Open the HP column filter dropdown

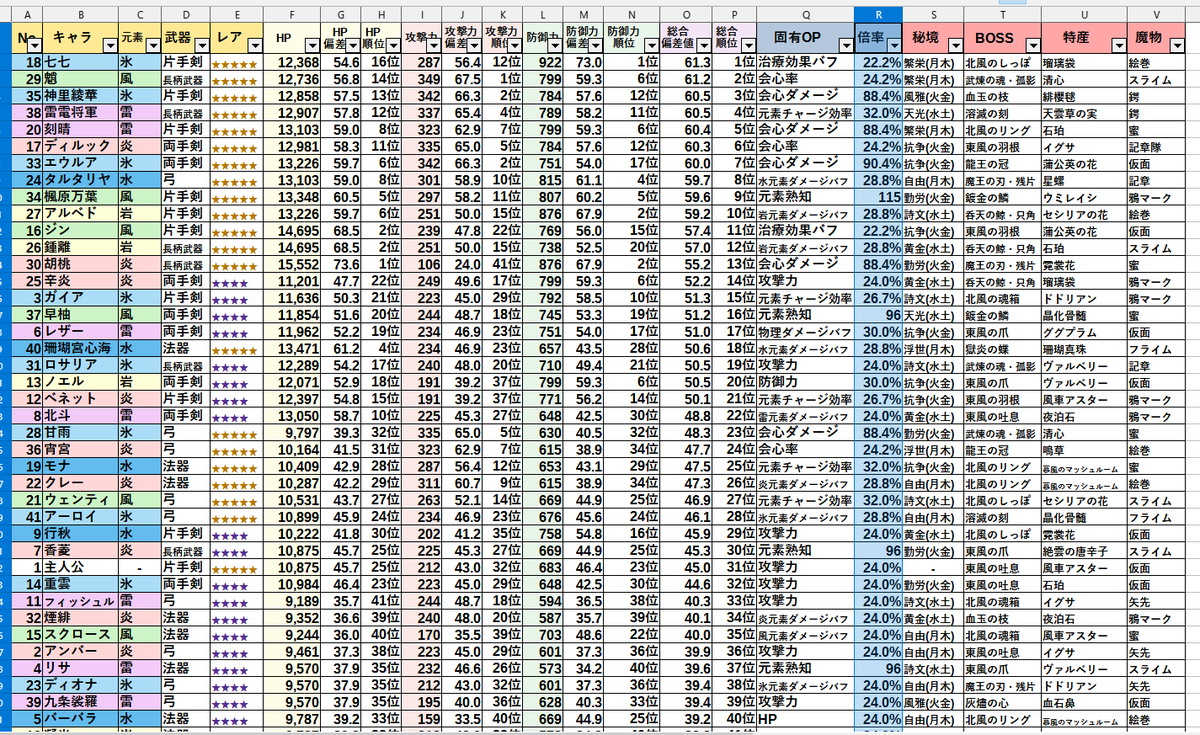313,44
